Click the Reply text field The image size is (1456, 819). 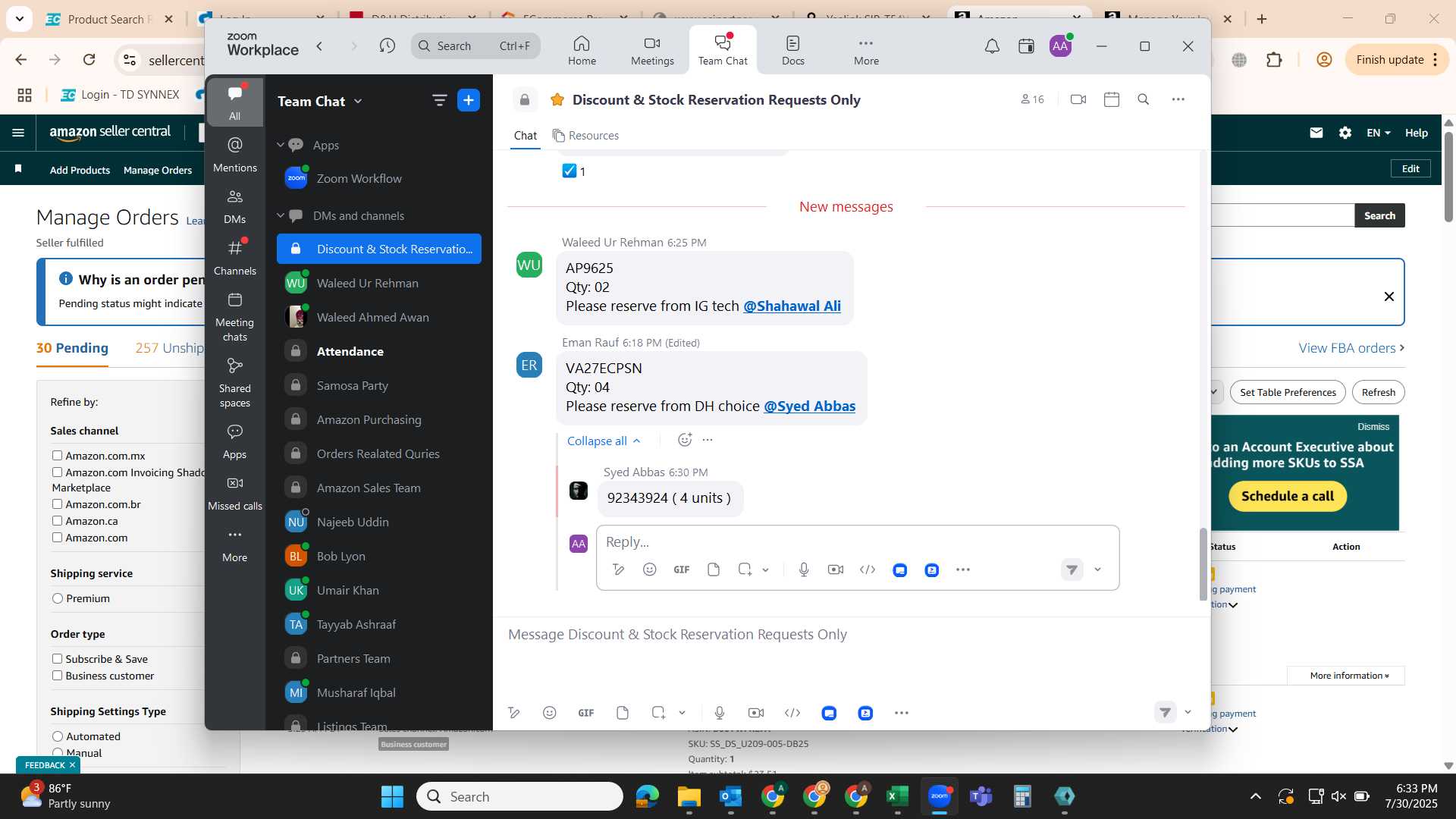857,541
